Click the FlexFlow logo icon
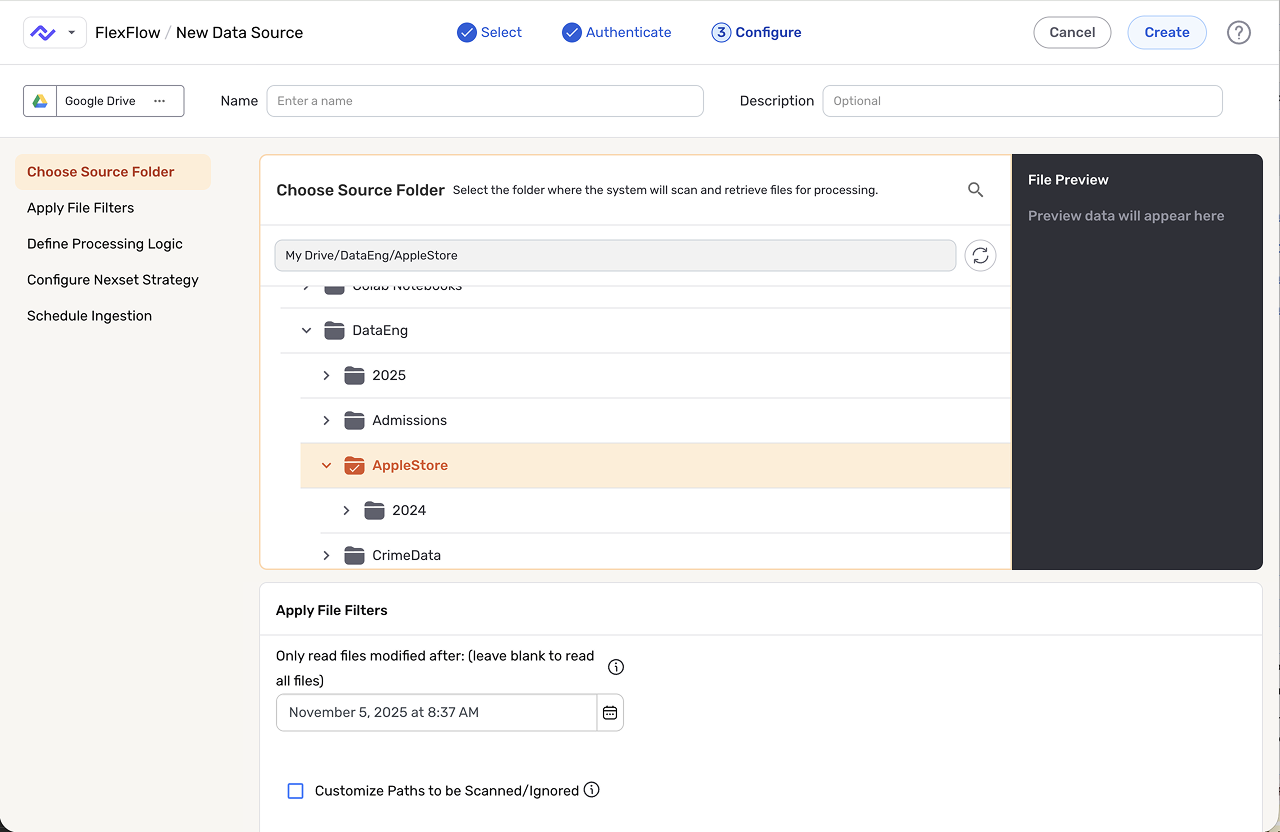1280x832 pixels. 43,32
